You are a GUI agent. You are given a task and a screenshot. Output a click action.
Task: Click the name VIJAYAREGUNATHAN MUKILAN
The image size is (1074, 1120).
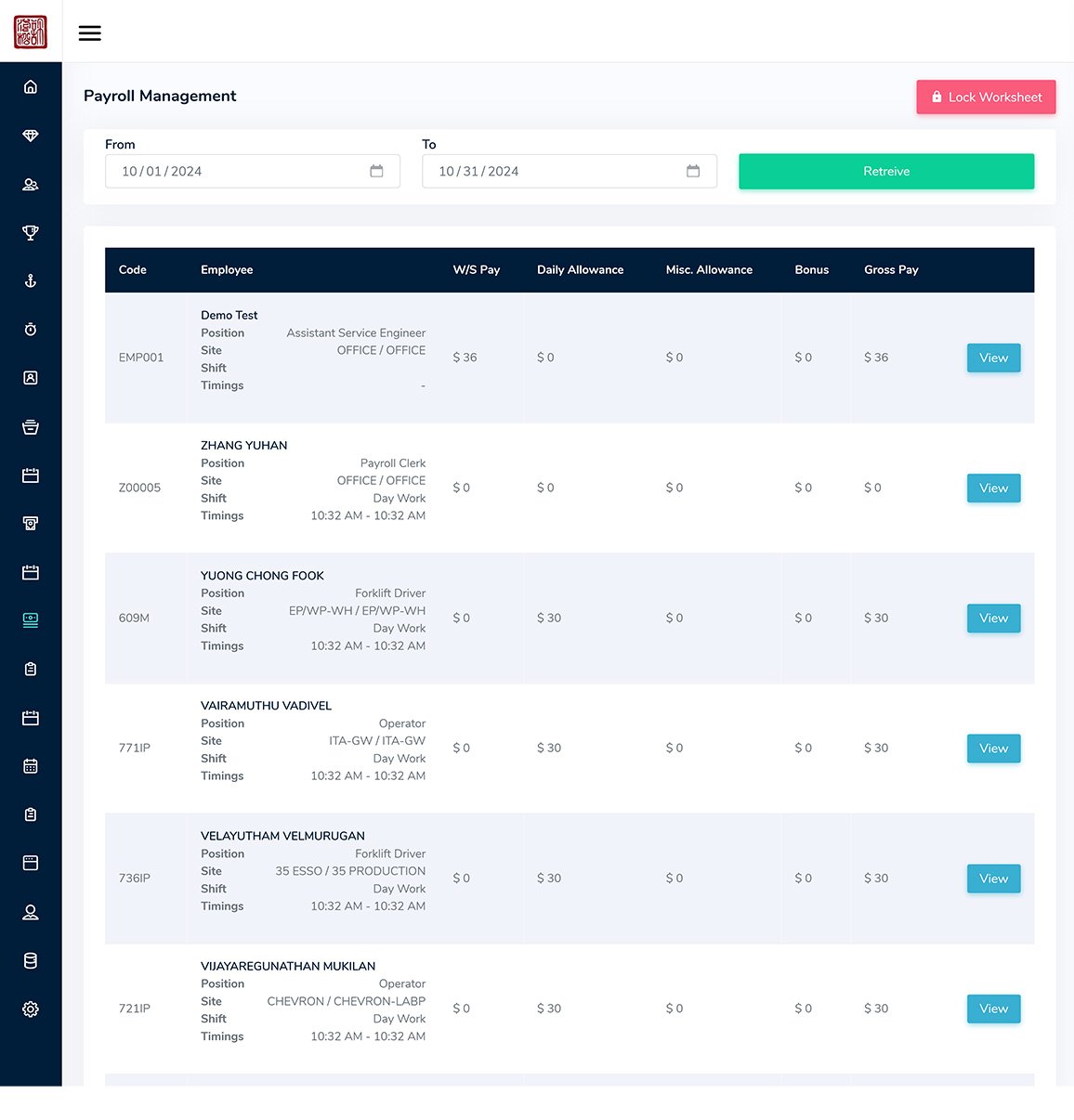tap(288, 966)
